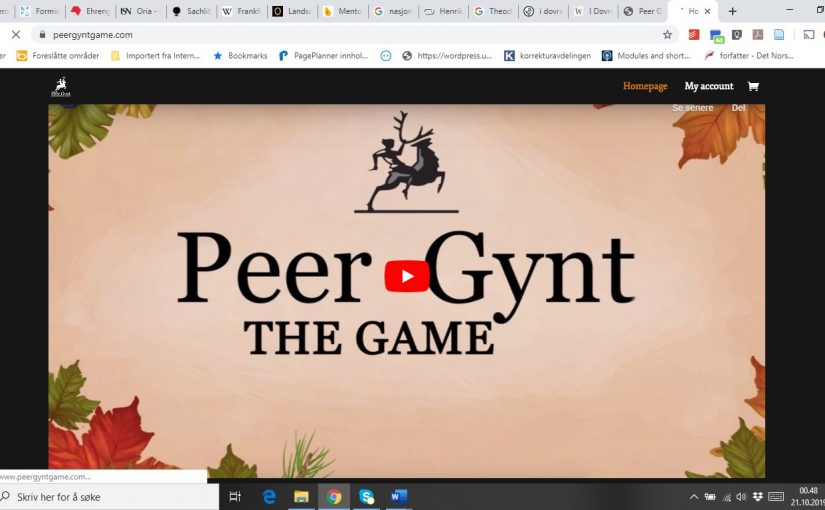
Task: Launch Microsoft Edge from taskbar
Action: [x=269, y=496]
